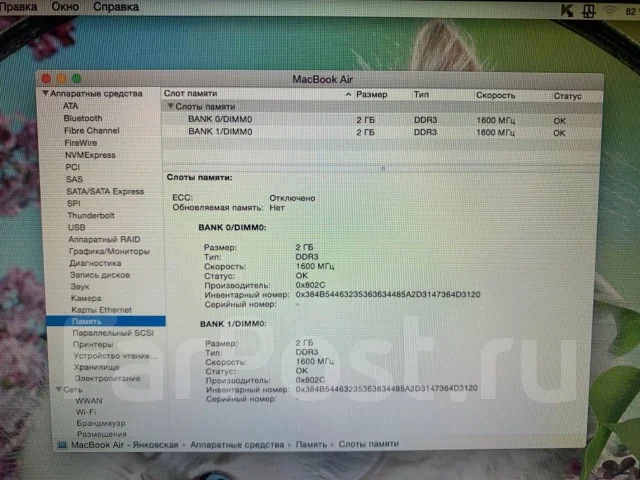Select the BANK 0/DIMM0 table row
This screenshot has width=640, height=480.
[x=382, y=120]
